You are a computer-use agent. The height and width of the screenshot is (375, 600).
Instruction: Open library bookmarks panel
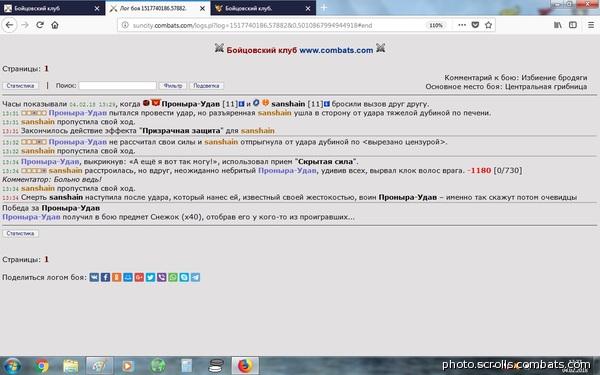(558, 25)
